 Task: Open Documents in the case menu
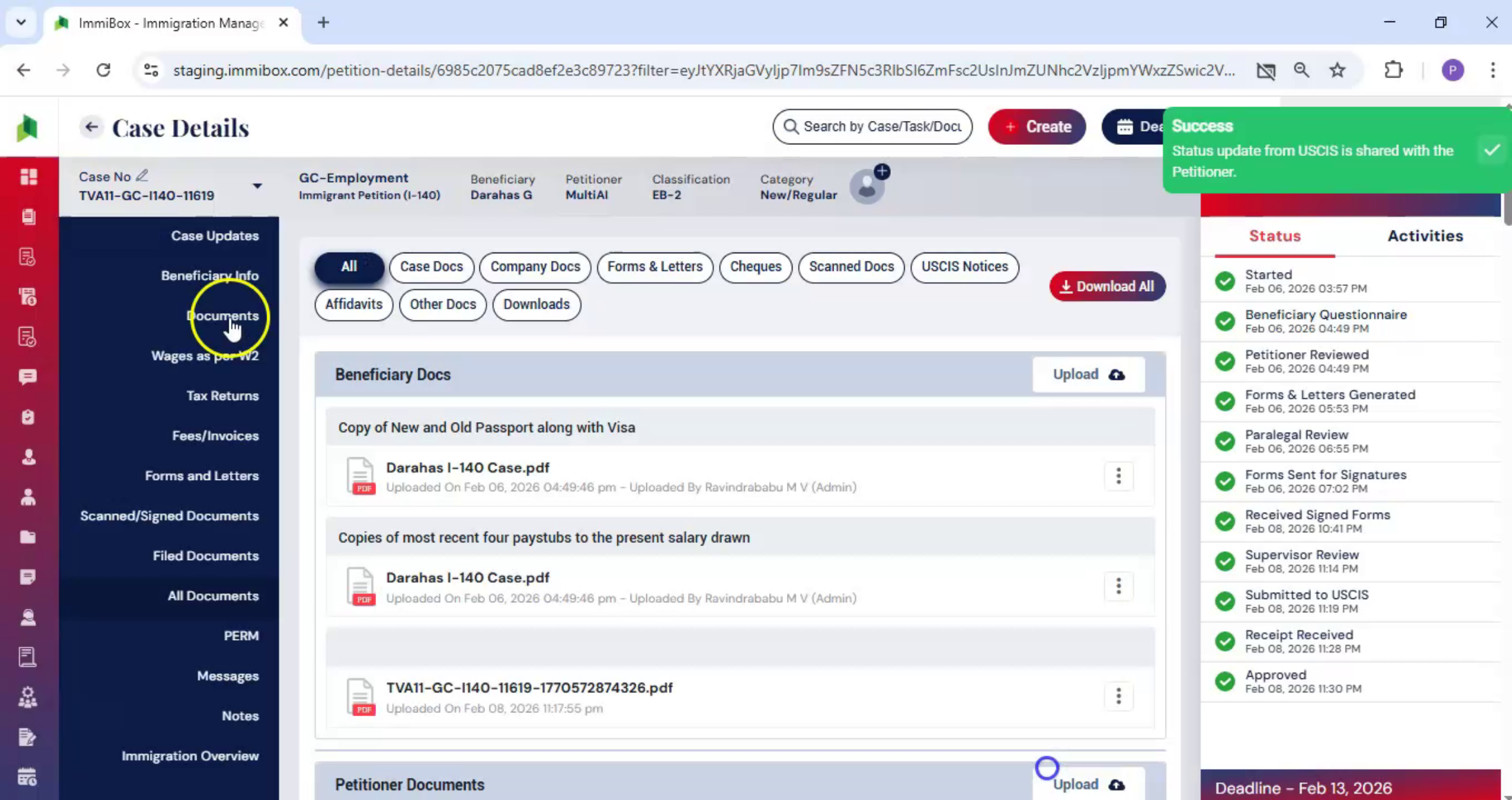(223, 316)
